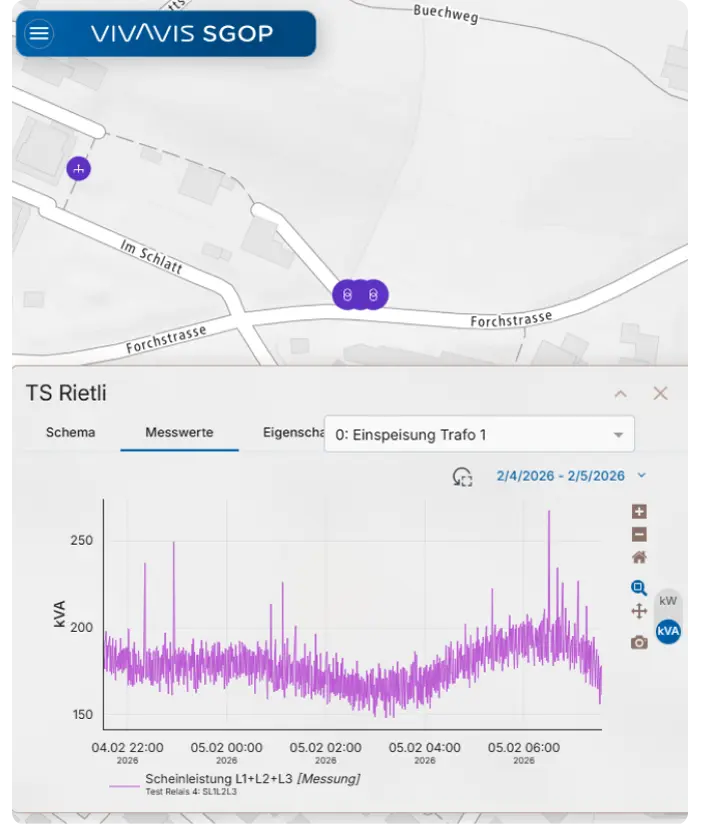Click the 05.02 00:00 axis label
Screen dimensions: 701x825
pyautogui.click(x=226, y=748)
